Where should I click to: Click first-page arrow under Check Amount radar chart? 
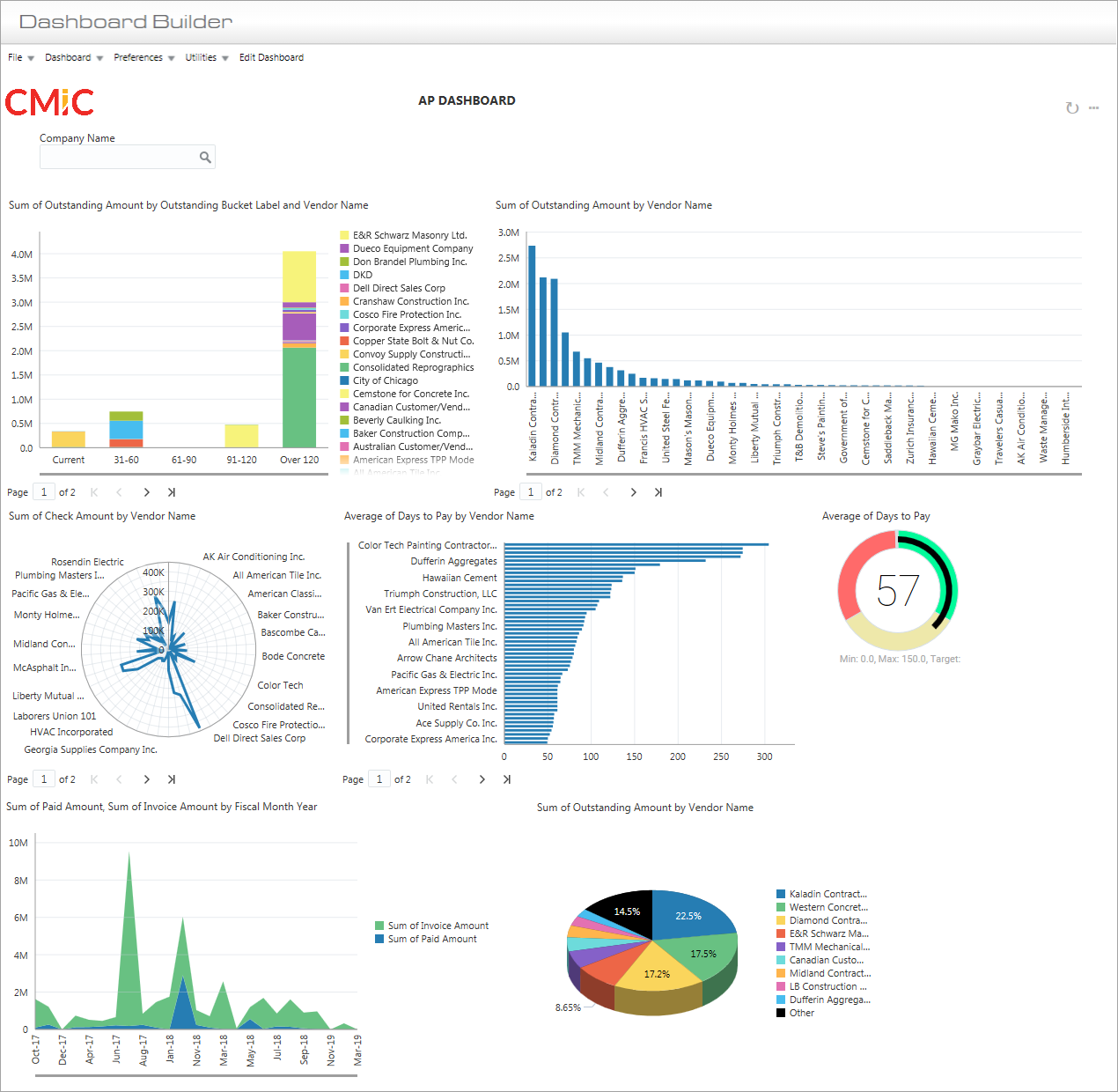93,779
